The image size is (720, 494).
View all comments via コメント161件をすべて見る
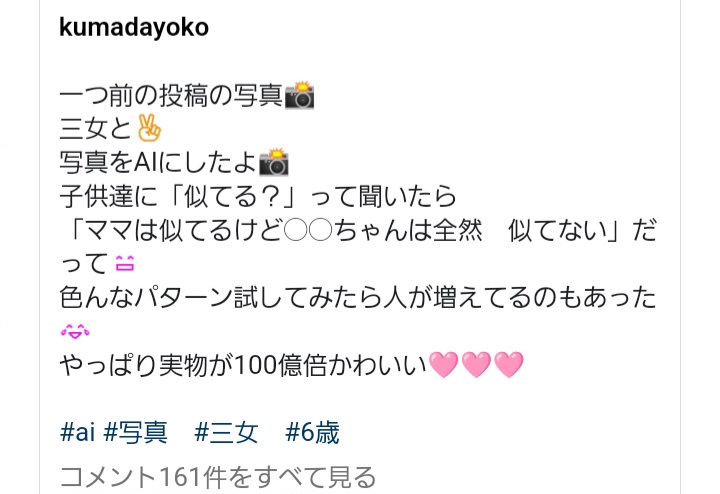[x=218, y=477]
